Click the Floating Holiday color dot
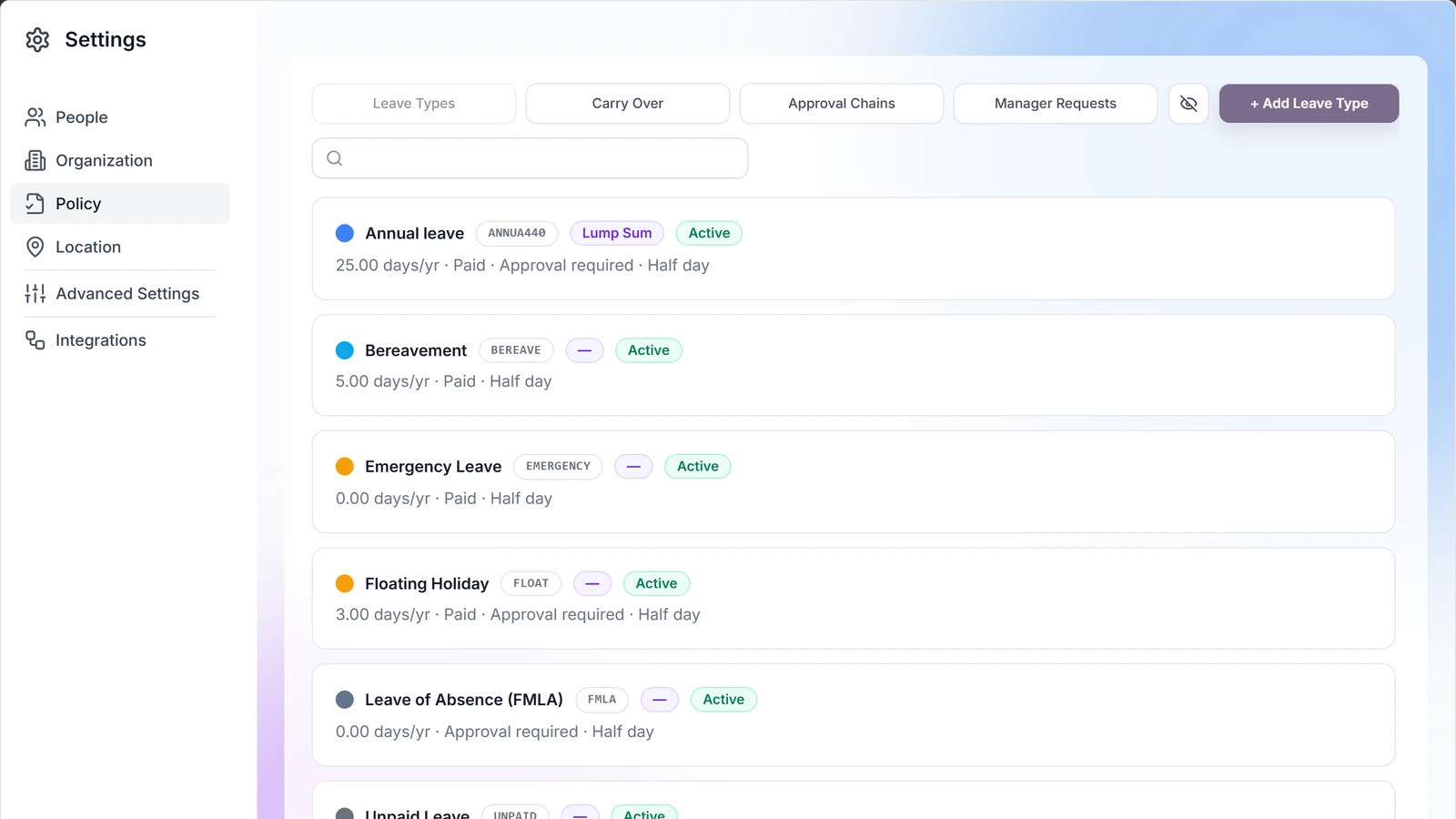Viewport: 1456px width, 819px height. point(345,583)
